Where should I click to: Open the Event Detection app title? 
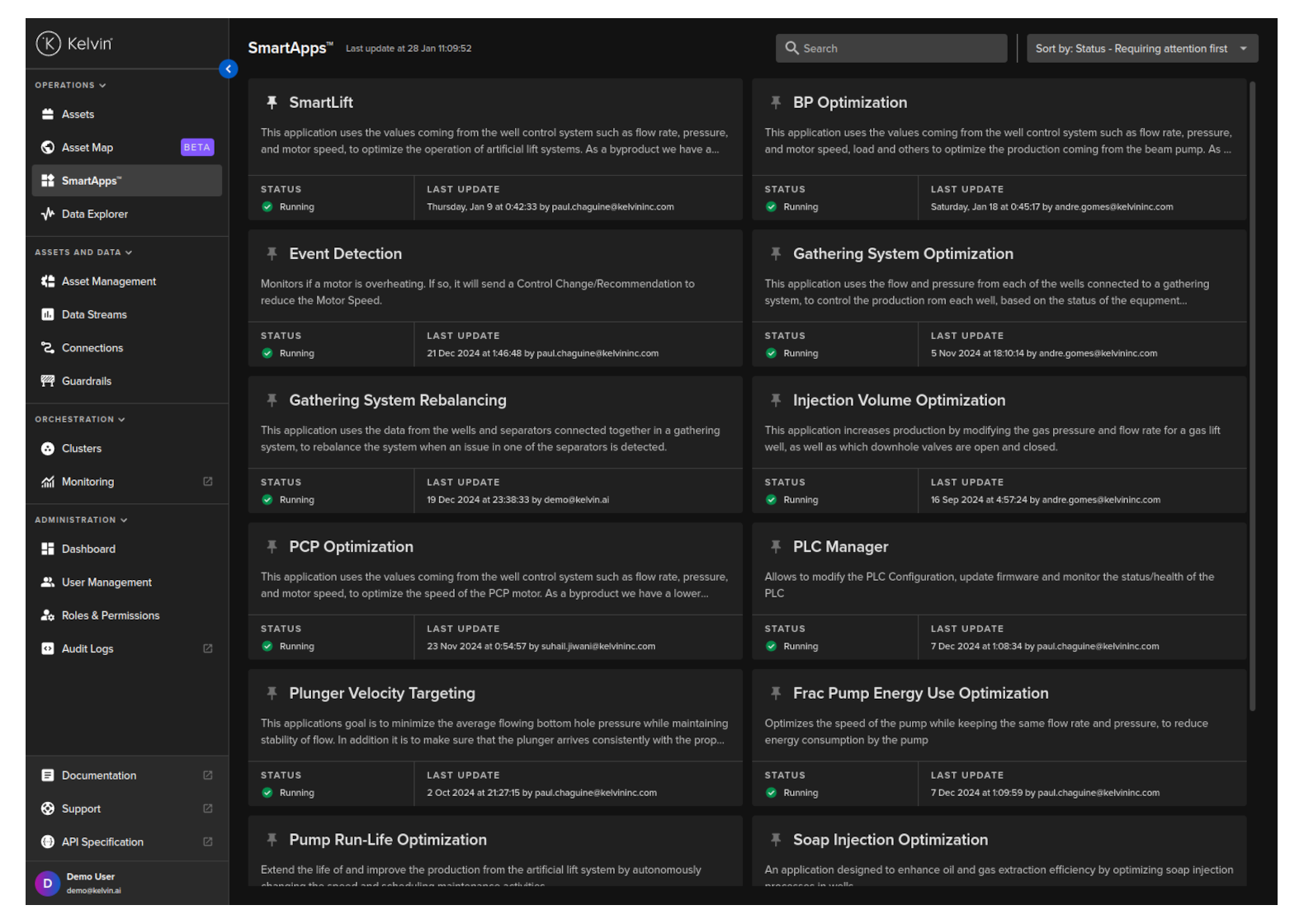click(x=345, y=254)
